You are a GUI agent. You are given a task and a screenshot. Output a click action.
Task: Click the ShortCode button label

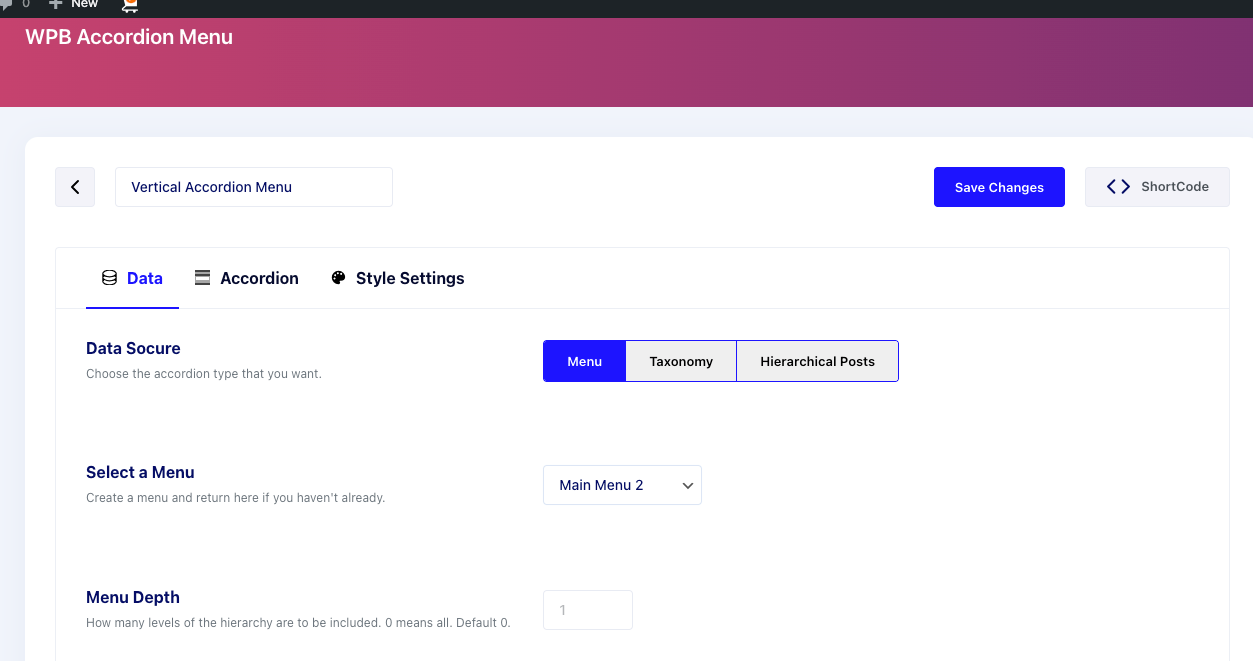(1175, 187)
